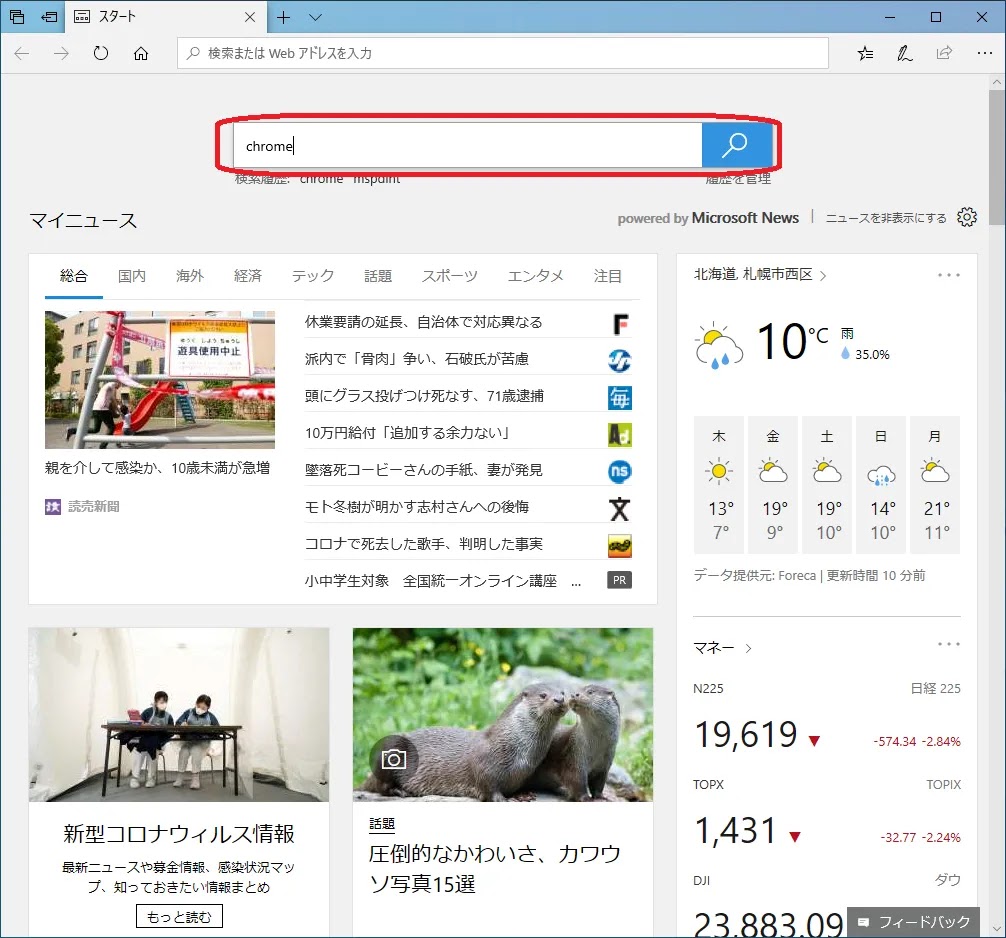The width and height of the screenshot is (1006, 938).
Task: Click the blue search magnifier button
Action: coord(737,145)
